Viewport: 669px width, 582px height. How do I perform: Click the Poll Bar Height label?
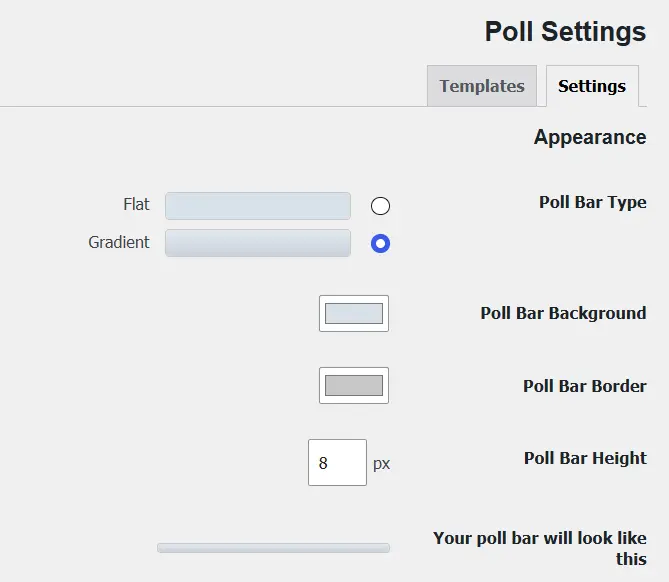point(585,458)
